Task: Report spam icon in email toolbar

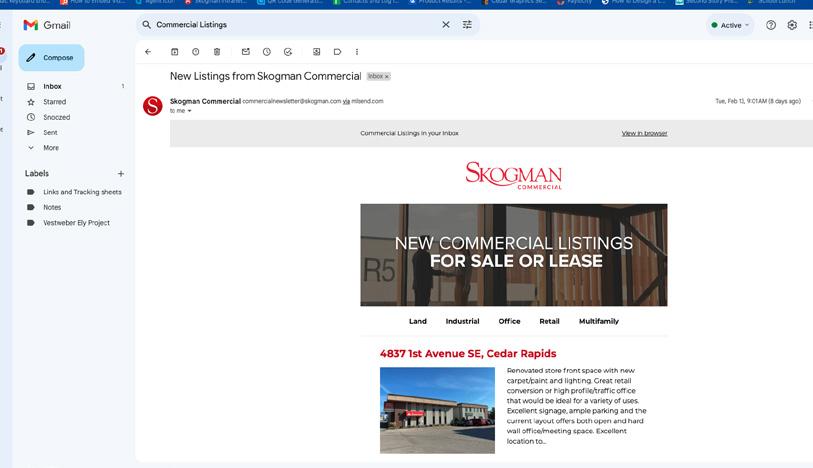Action: click(195, 52)
